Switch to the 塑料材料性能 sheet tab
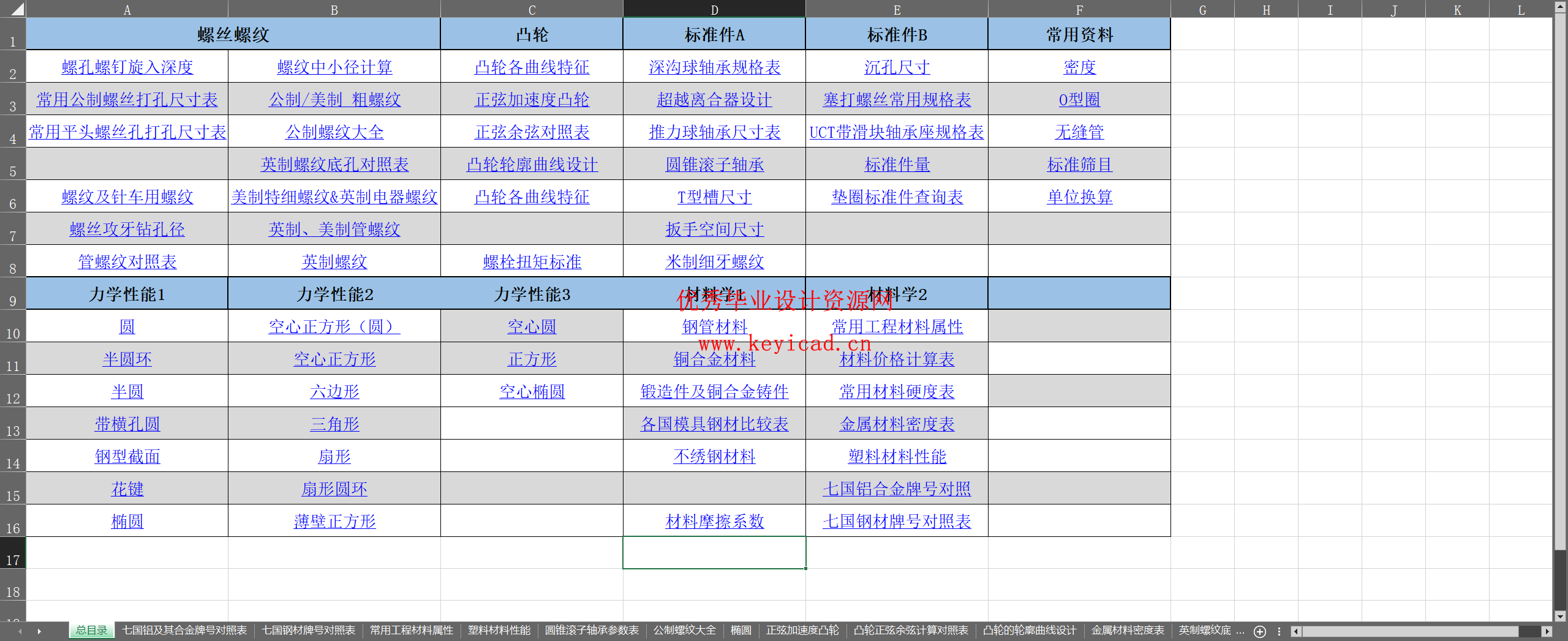This screenshot has height=641, width=1568. [498, 630]
